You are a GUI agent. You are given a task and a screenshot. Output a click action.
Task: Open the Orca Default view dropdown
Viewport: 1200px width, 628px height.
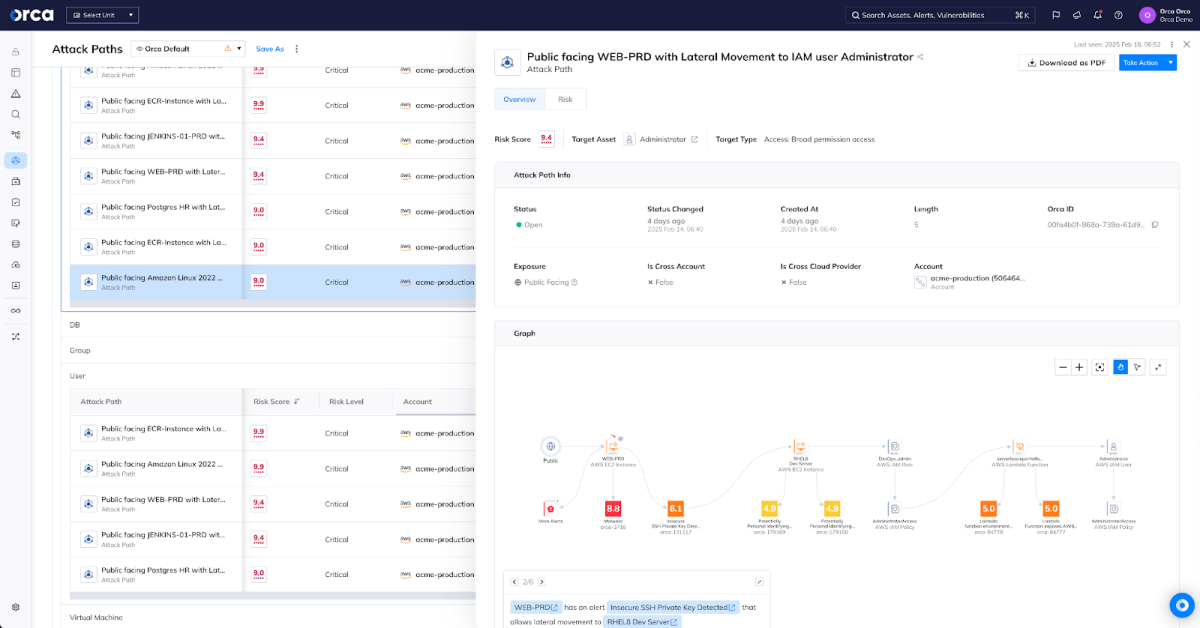[x=188, y=48]
